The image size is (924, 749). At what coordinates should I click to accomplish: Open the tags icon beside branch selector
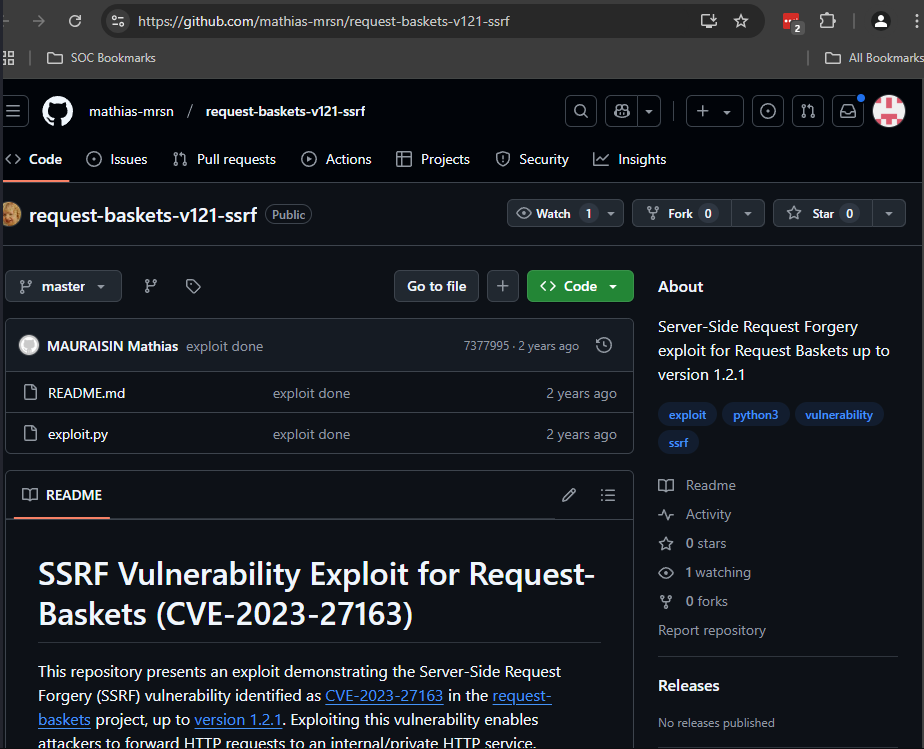193,286
